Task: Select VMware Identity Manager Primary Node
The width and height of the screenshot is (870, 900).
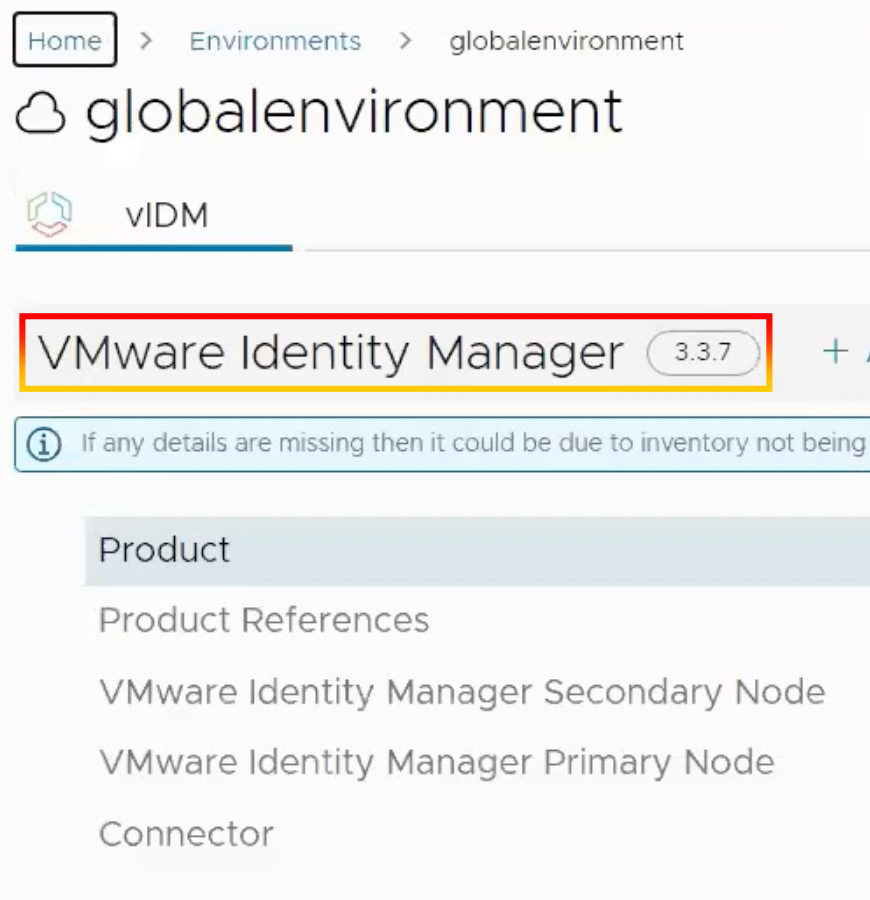Action: (437, 763)
